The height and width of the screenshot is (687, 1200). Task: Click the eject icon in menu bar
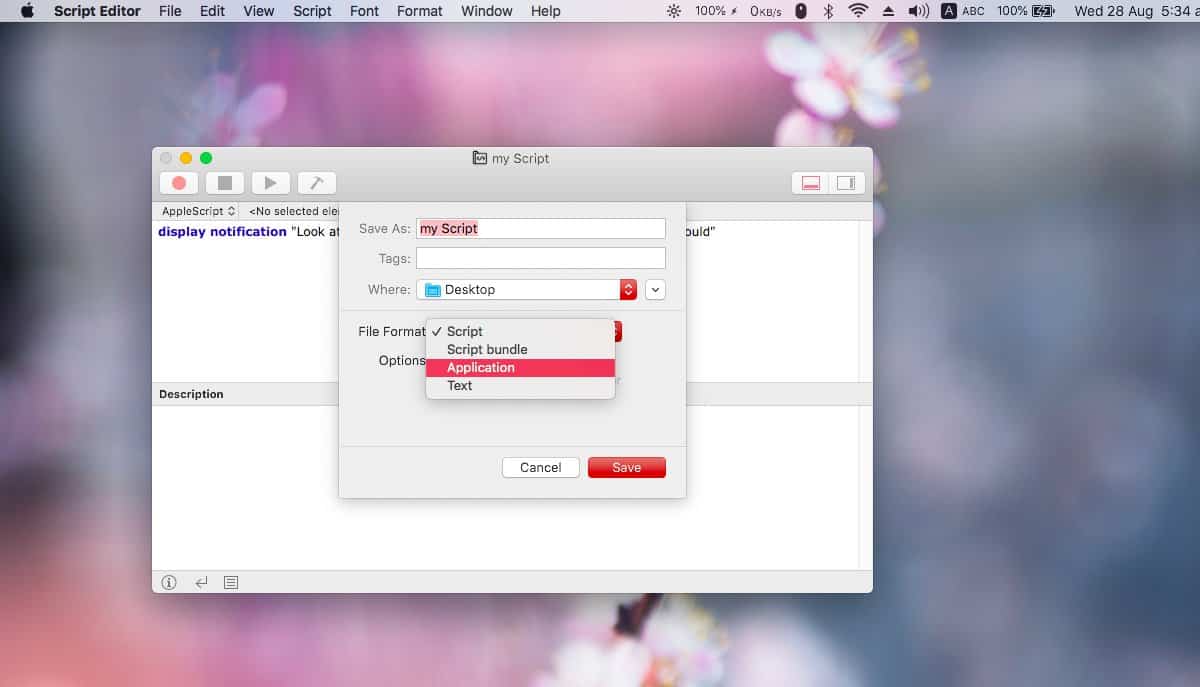coord(888,11)
